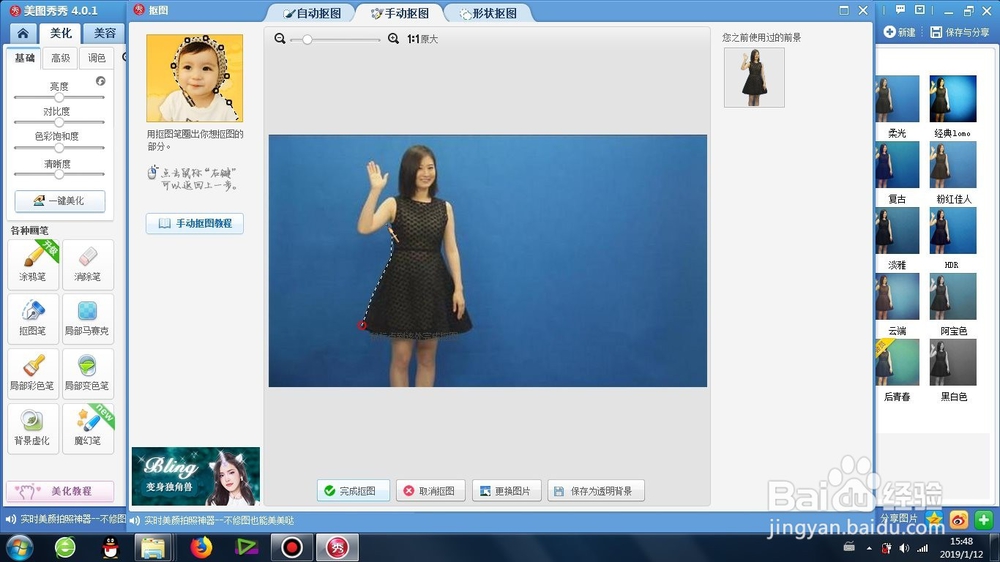This screenshot has height=562, width=1000.
Task: Apply the HDR filter thumbnail
Action: pos(953,230)
